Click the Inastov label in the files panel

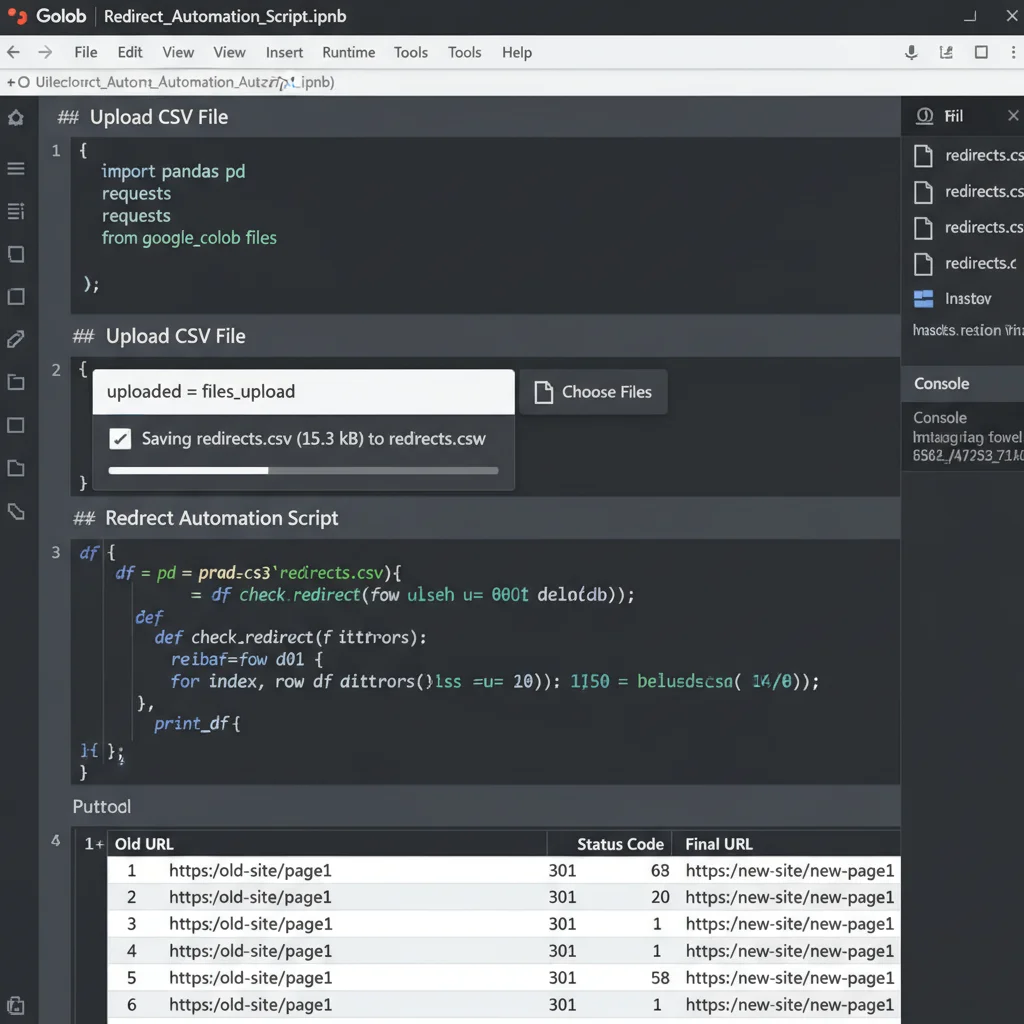(x=968, y=298)
